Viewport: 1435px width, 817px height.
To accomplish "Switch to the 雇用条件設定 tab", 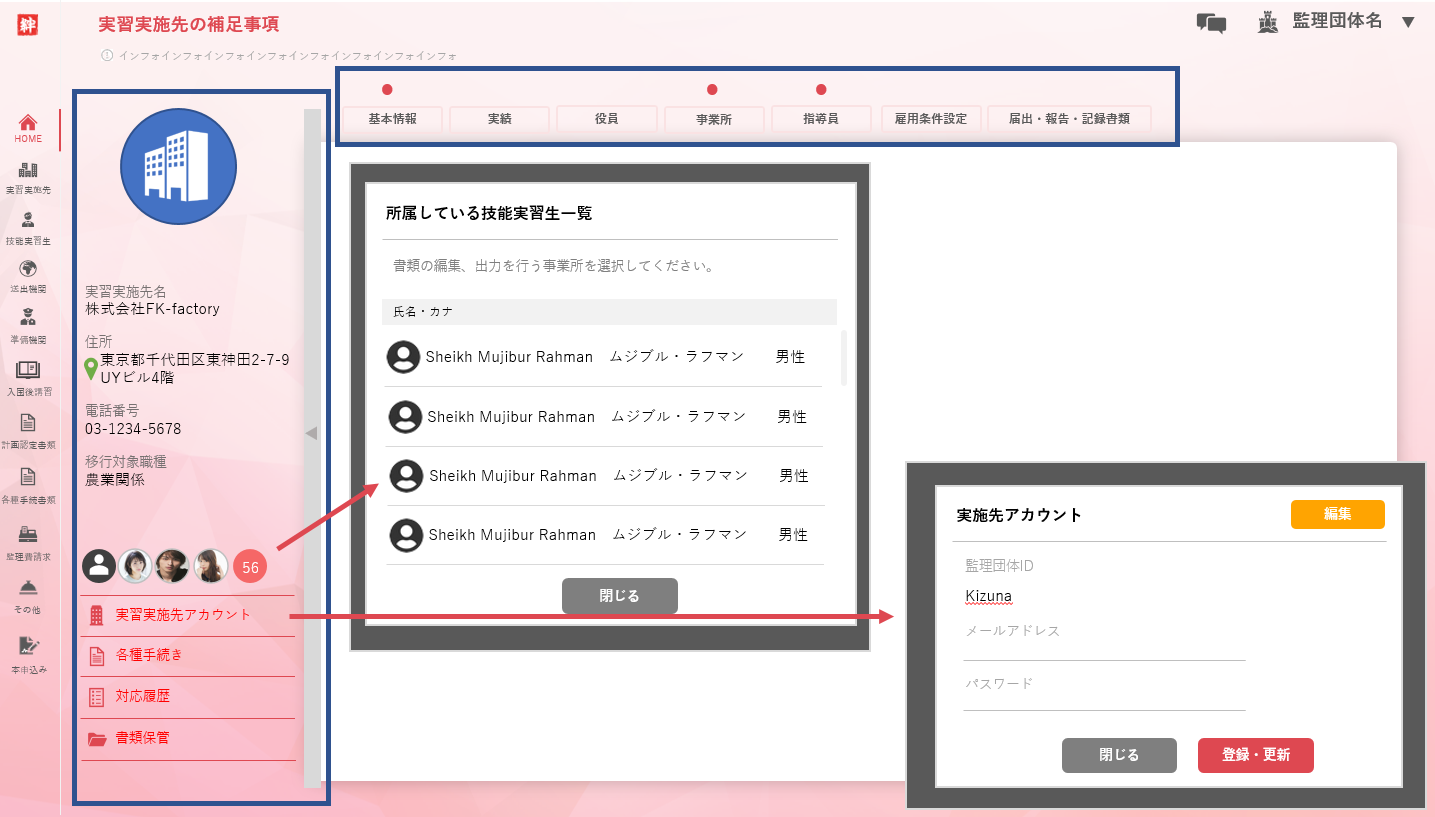I will click(x=930, y=119).
